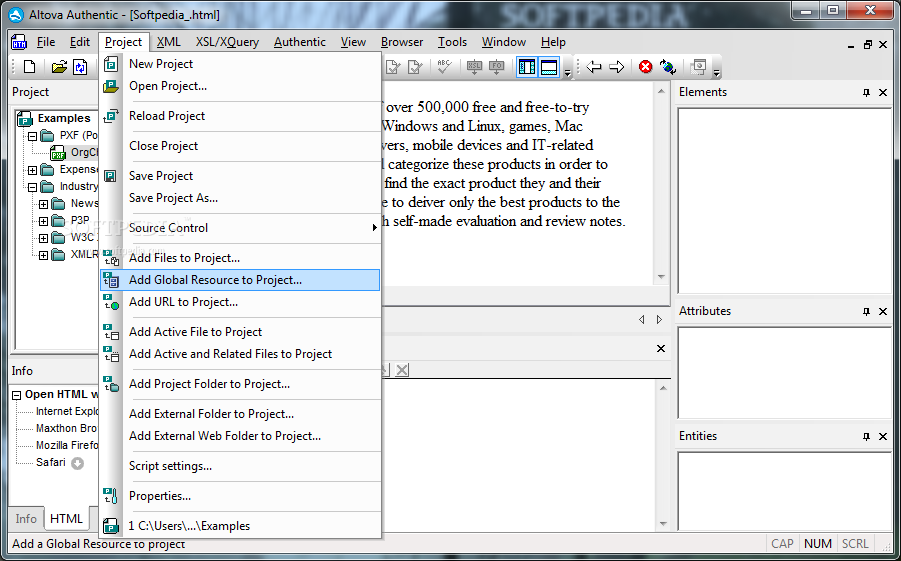This screenshot has height=561, width=901.
Task: Click the browser Forward arrow icon
Action: pos(617,67)
